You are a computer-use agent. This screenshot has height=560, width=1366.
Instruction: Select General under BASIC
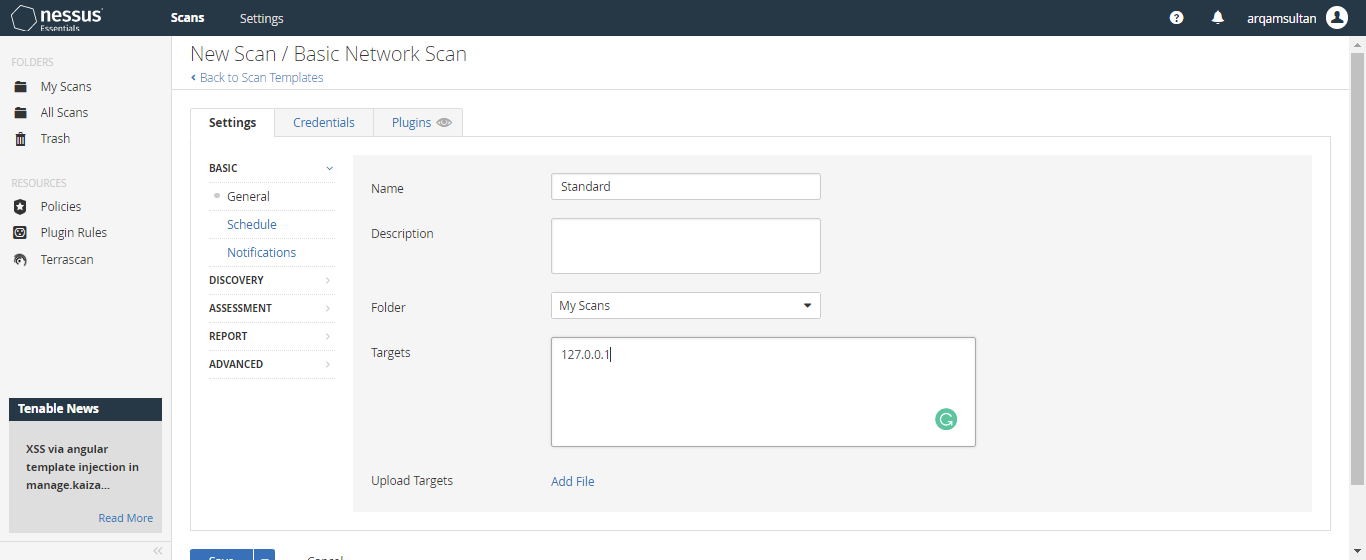pyautogui.click(x=248, y=197)
